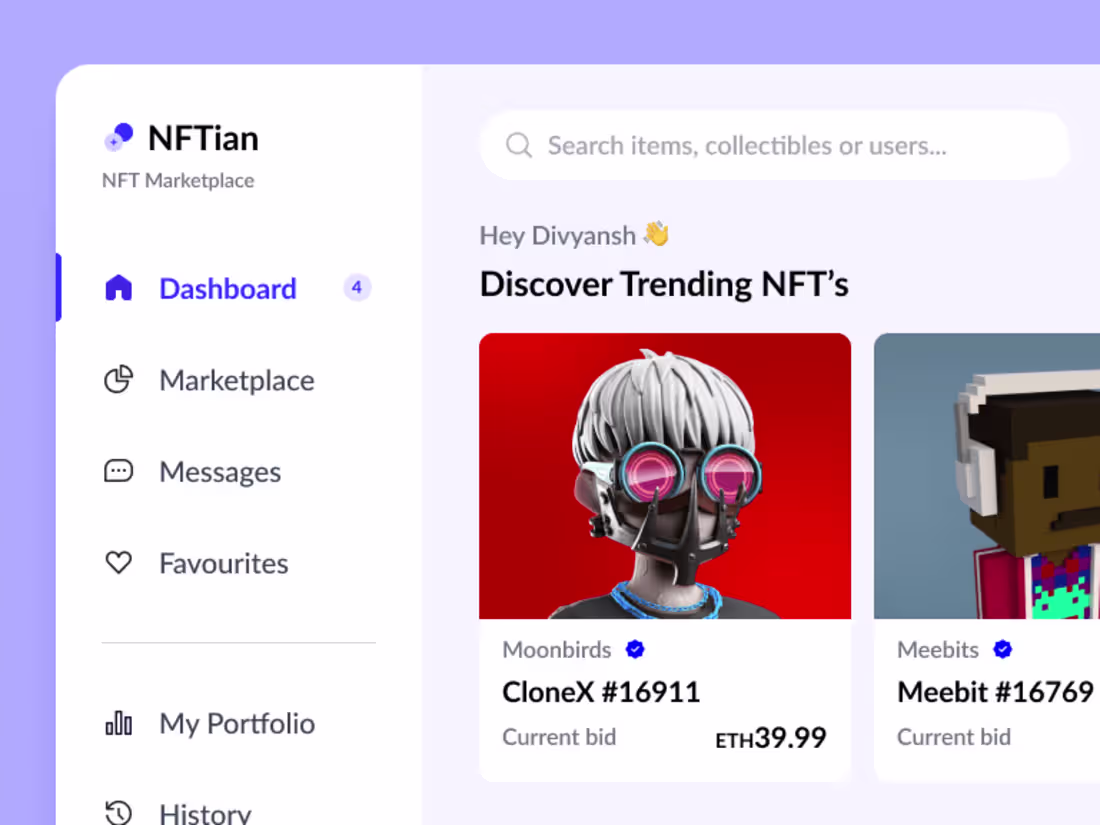Click the Favourites heart icon
The image size is (1100, 825).
tap(119, 563)
